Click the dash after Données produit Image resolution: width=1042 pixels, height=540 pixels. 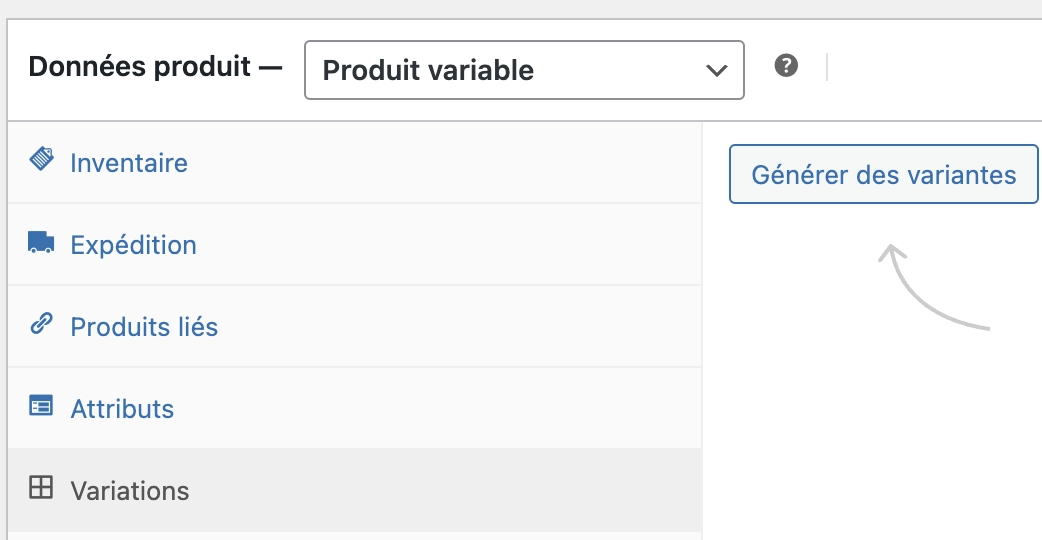click(272, 68)
